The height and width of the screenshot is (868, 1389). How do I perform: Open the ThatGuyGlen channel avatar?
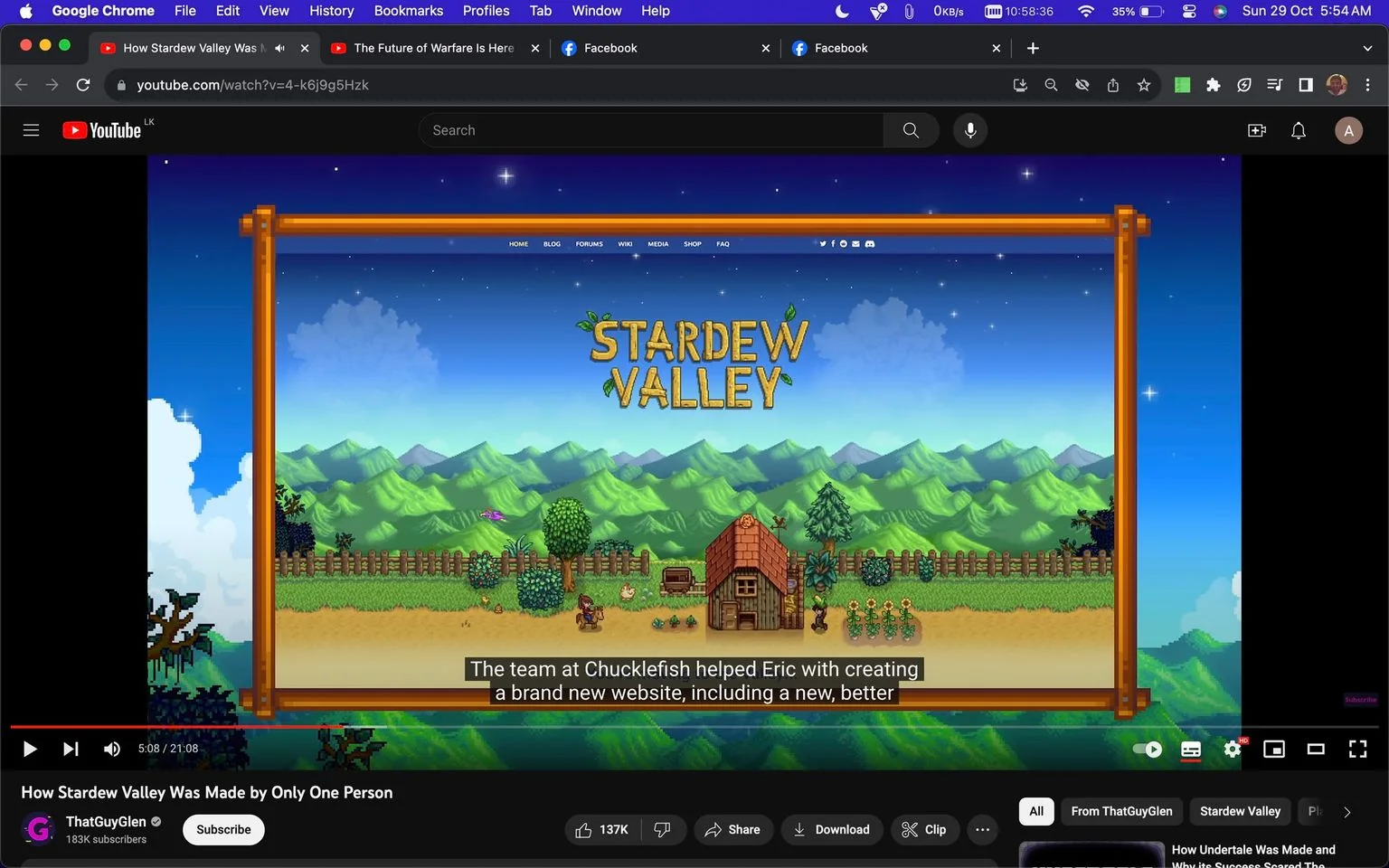click(38, 828)
